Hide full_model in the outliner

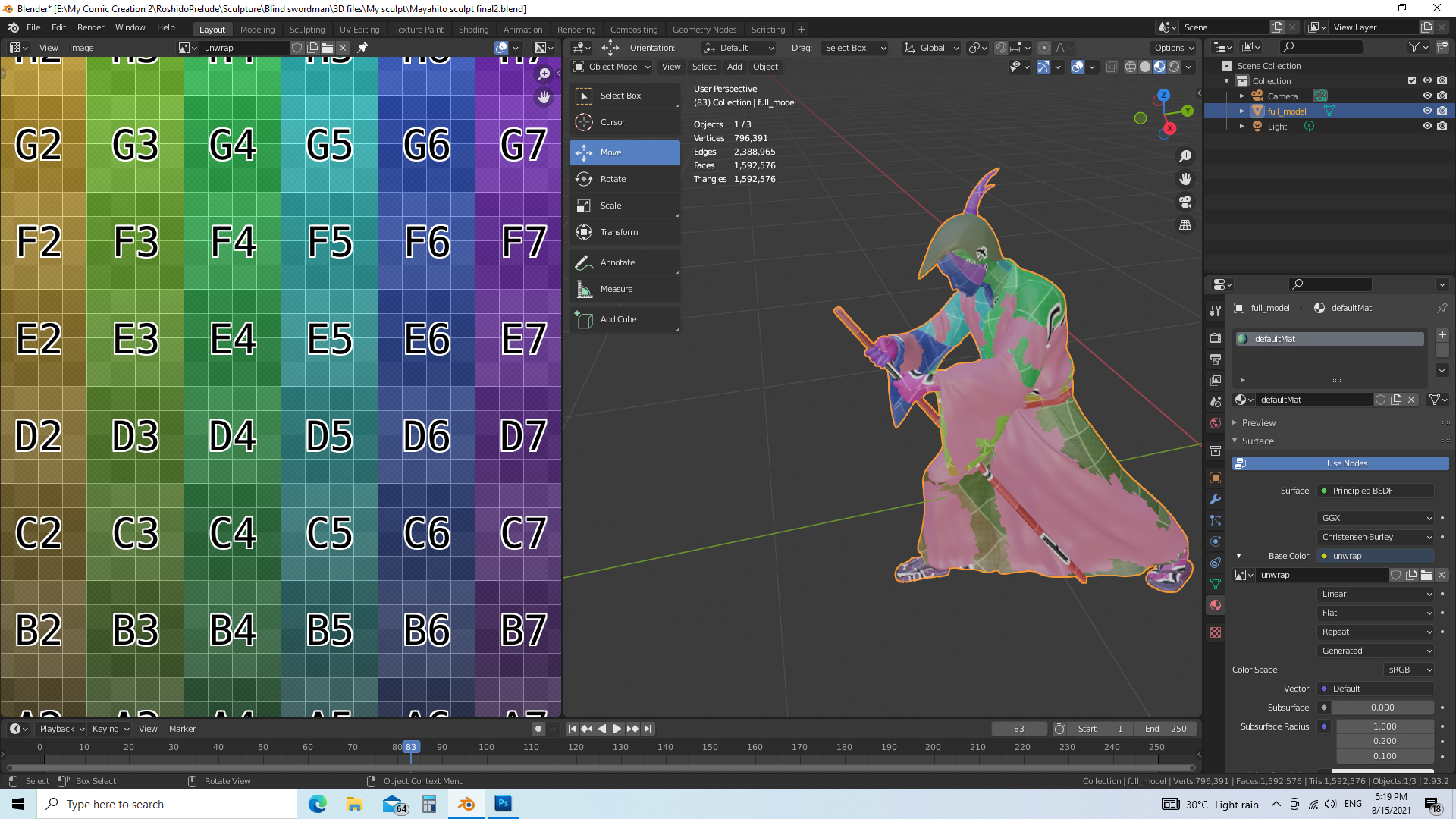click(x=1427, y=111)
